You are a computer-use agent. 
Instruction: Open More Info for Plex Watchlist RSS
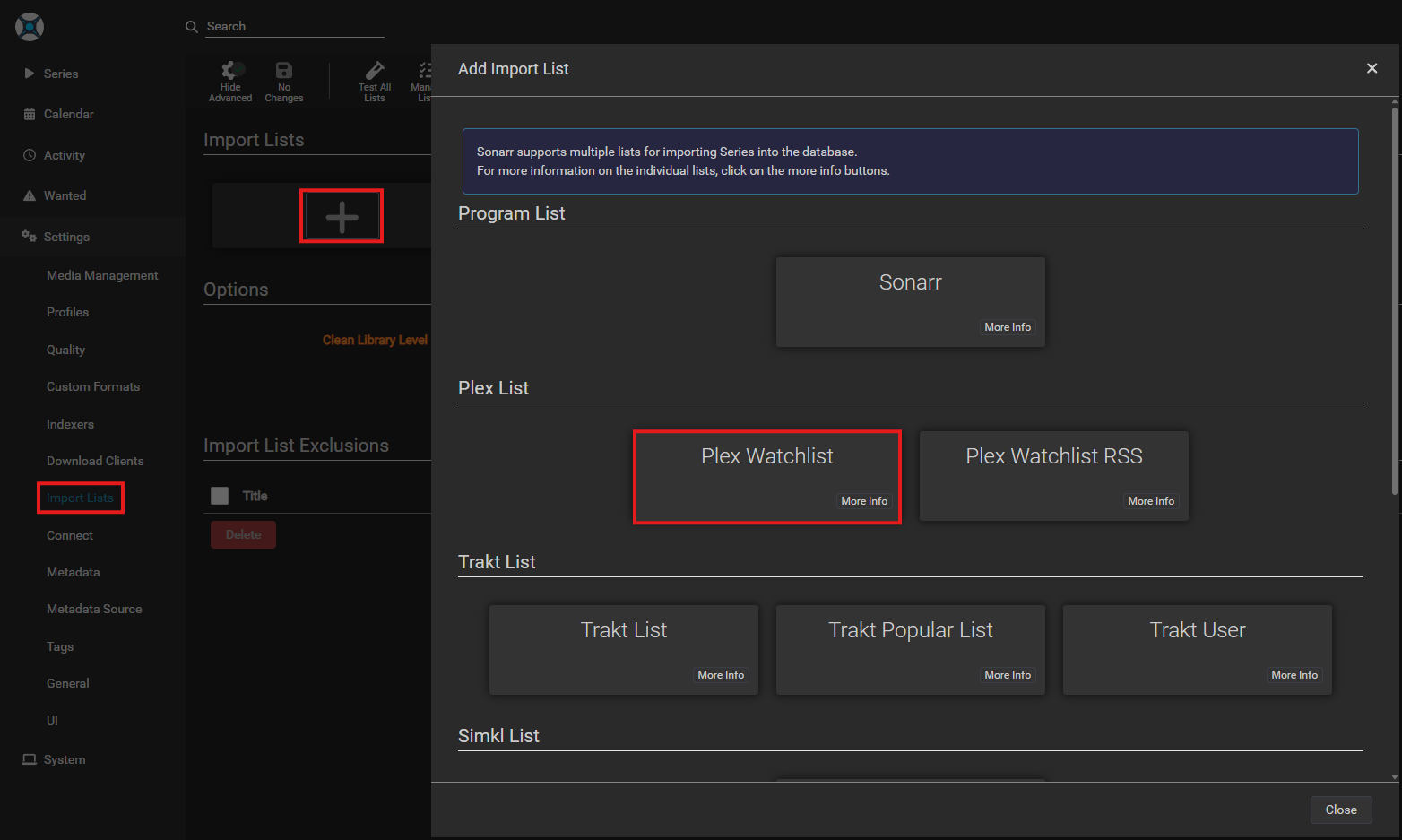coord(1151,501)
